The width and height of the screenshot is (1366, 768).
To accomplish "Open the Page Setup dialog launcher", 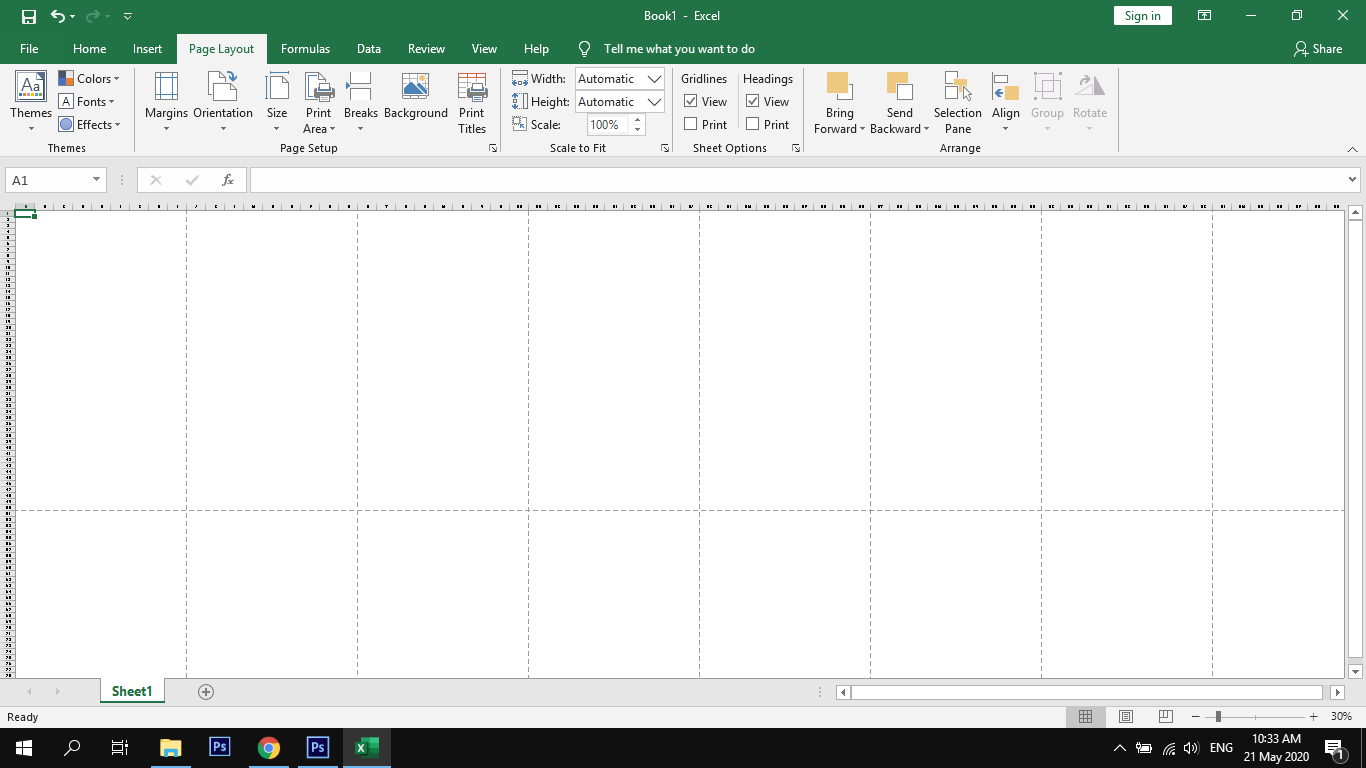I will coord(493,148).
